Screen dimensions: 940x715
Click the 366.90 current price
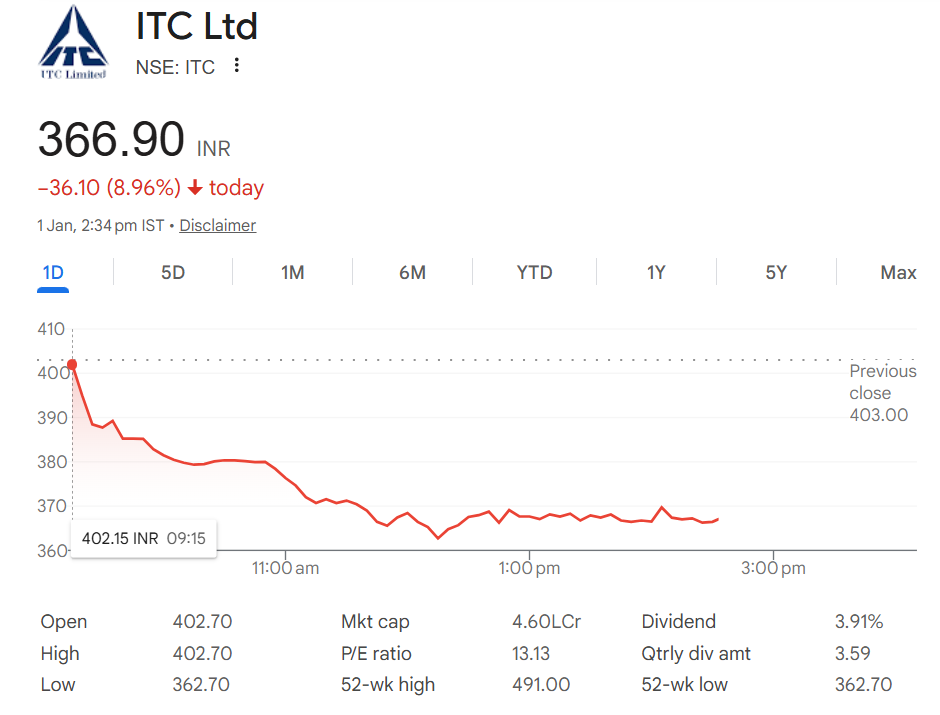(112, 139)
